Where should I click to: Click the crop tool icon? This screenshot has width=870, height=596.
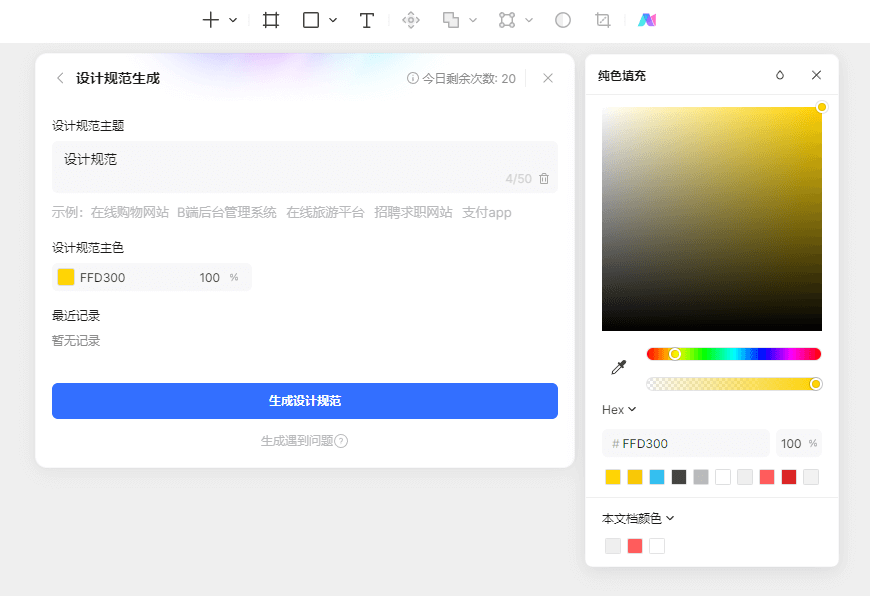click(x=602, y=20)
